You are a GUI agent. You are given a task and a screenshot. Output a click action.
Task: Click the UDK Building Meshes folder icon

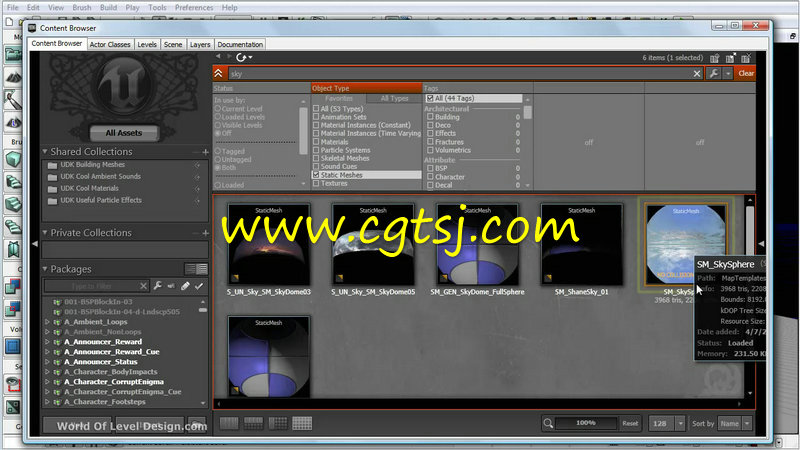[x=52, y=165]
